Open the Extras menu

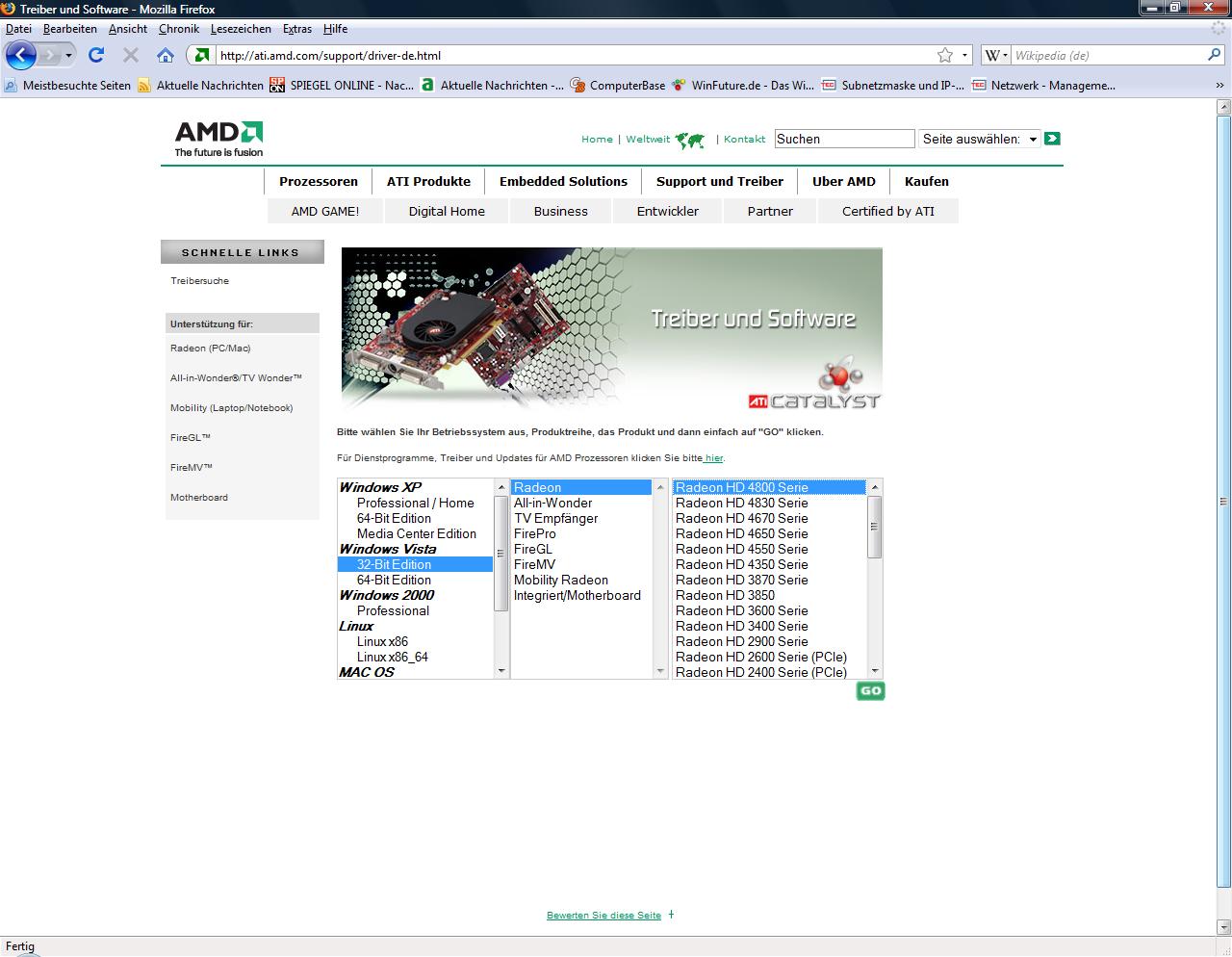(x=296, y=29)
